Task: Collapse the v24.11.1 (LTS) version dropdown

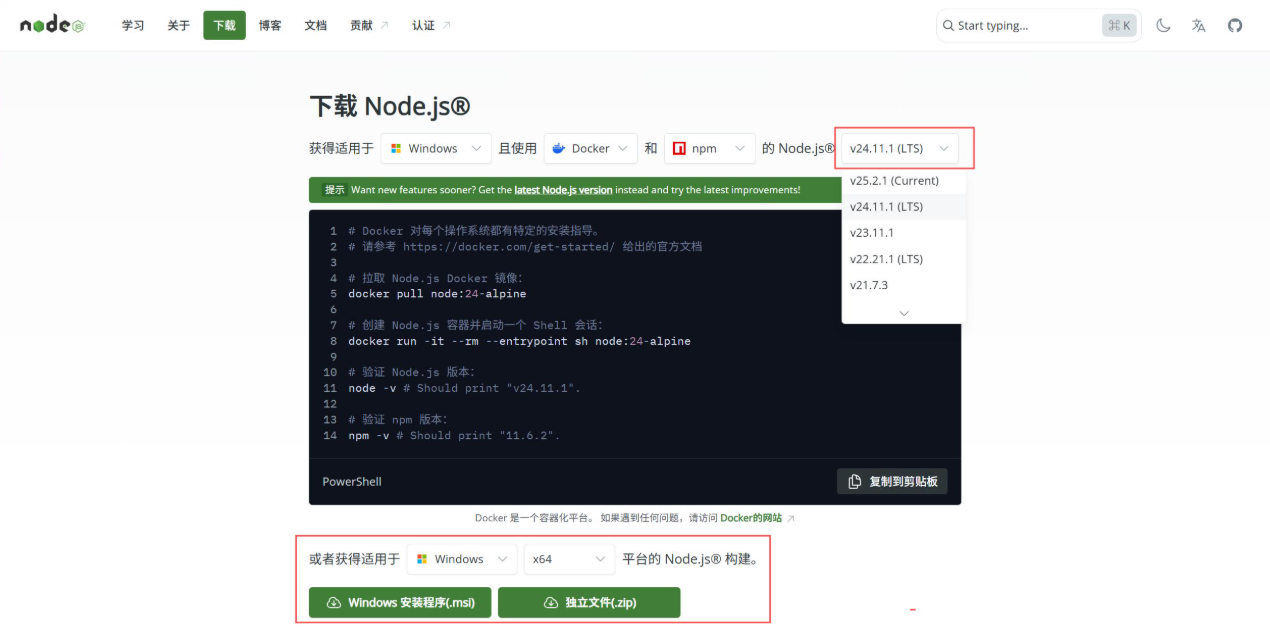Action: point(900,148)
